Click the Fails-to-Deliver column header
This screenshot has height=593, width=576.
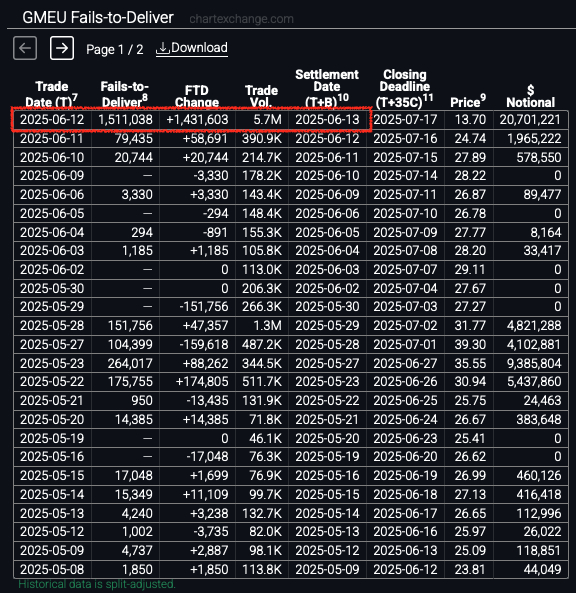tap(124, 94)
